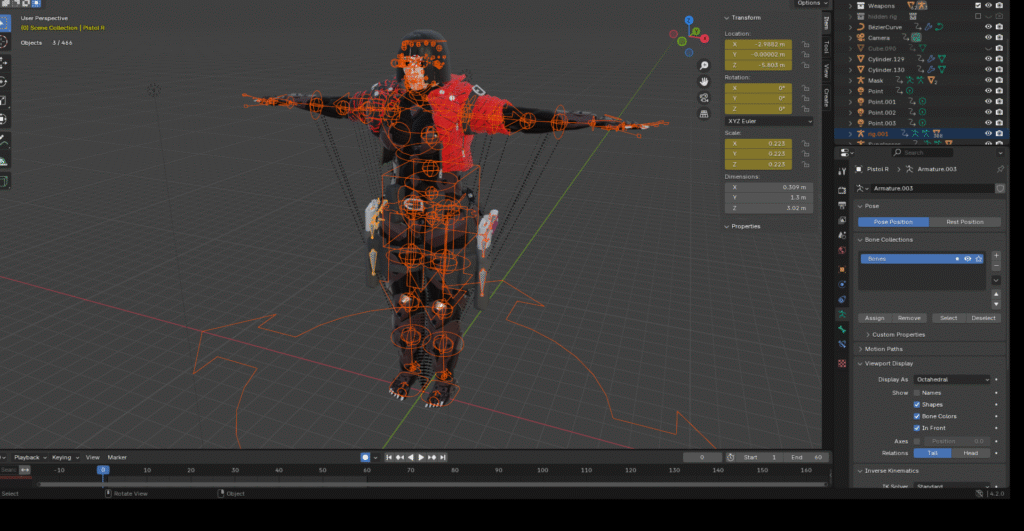The image size is (1024, 531).
Task: Add a new bone collection with plus
Action: [996, 256]
